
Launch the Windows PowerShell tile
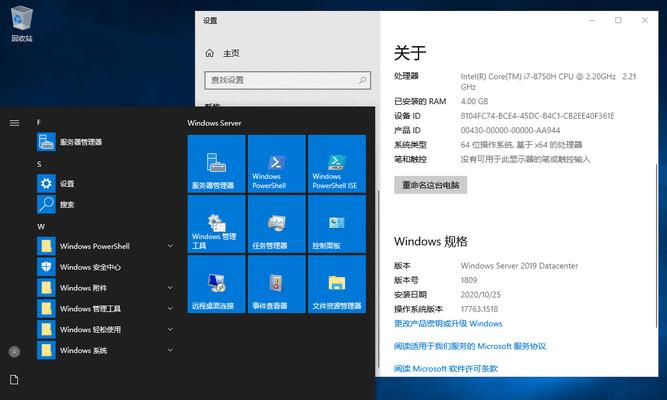click(x=276, y=164)
